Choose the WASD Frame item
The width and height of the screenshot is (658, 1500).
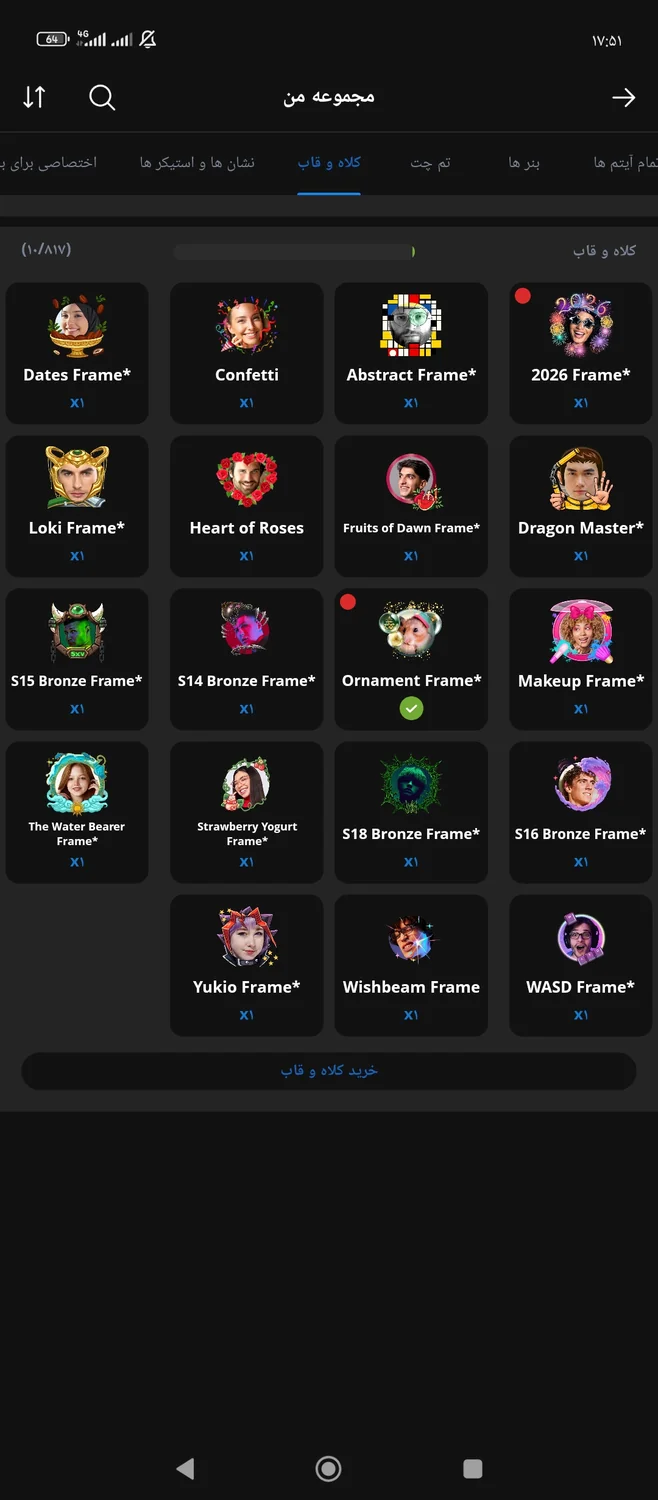click(x=581, y=965)
